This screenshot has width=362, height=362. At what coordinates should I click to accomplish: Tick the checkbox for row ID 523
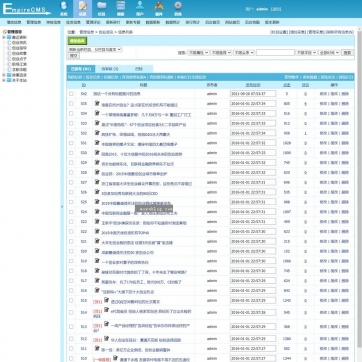[x=71, y=222]
